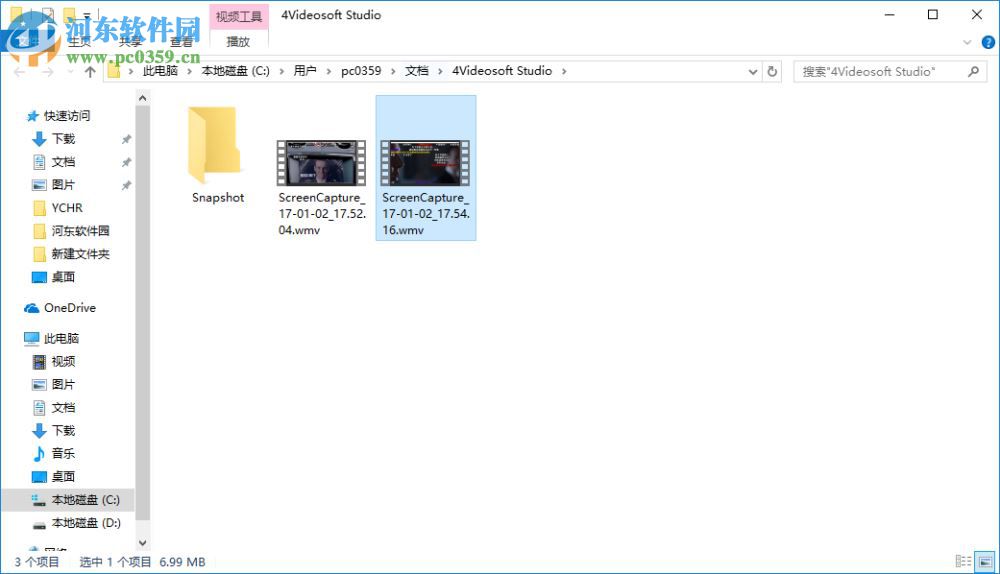Image resolution: width=1000 pixels, height=574 pixels.
Task: Switch to large icons view in status bar
Action: (x=985, y=562)
